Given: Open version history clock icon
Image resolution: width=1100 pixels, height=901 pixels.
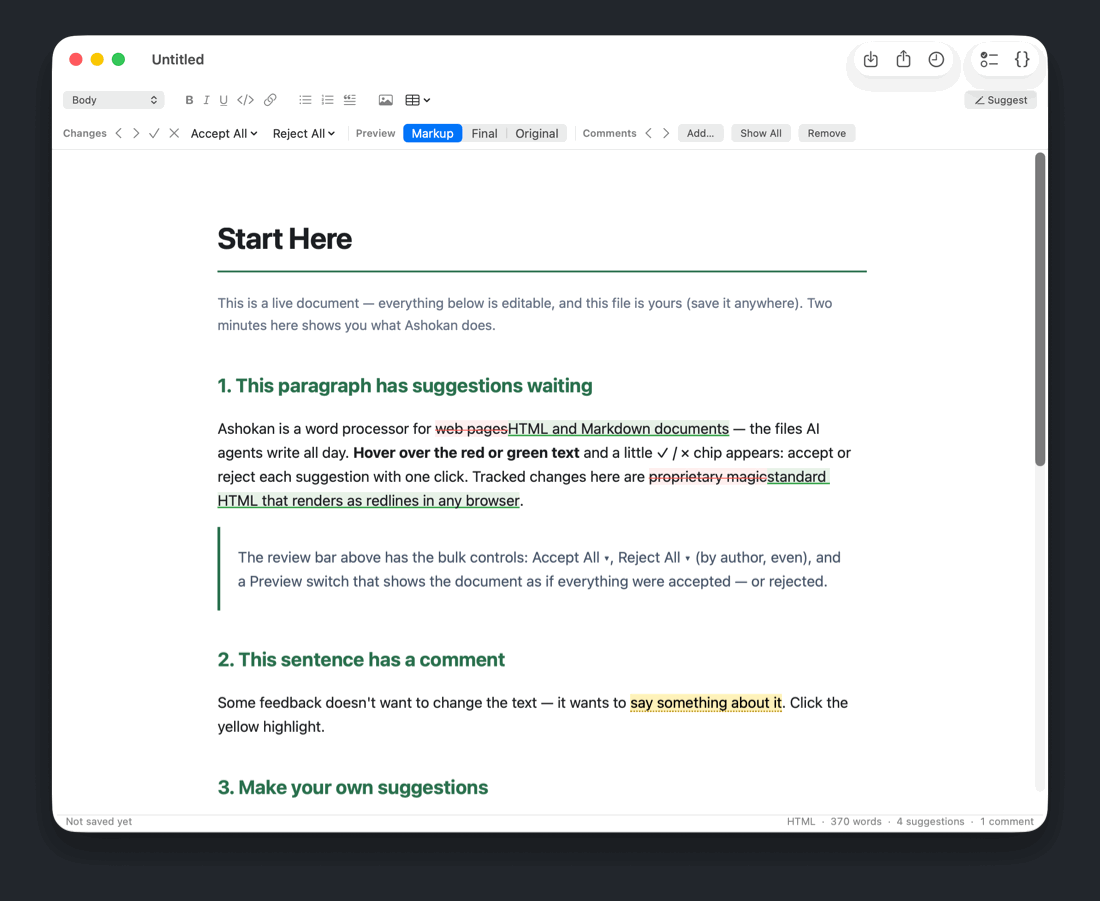Looking at the screenshot, I should 936,60.
